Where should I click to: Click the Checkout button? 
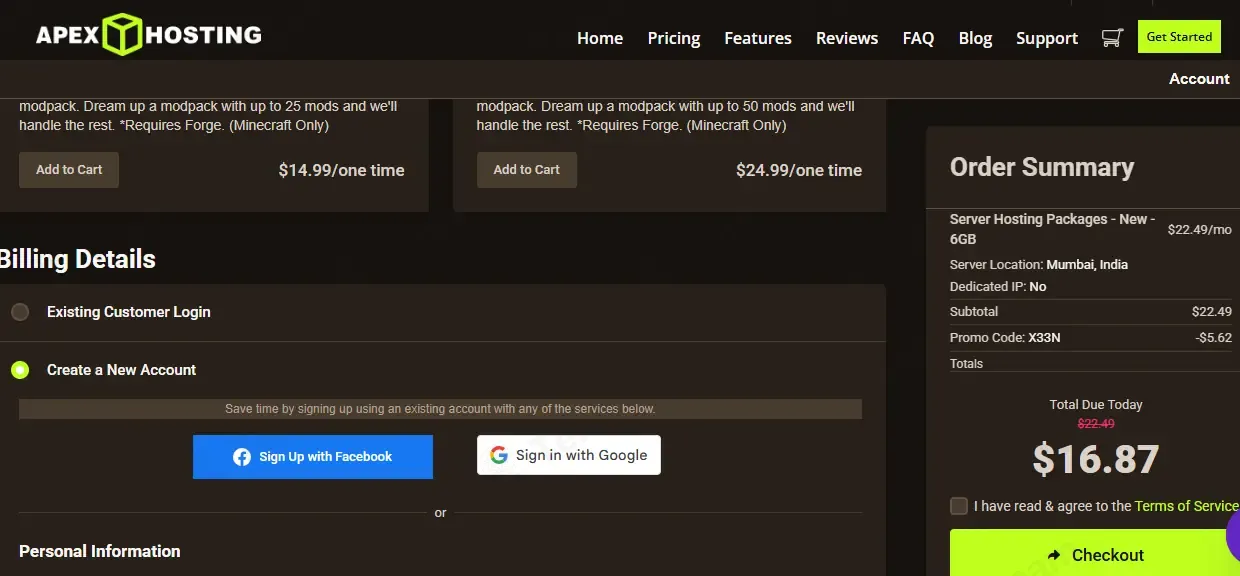click(x=1095, y=555)
